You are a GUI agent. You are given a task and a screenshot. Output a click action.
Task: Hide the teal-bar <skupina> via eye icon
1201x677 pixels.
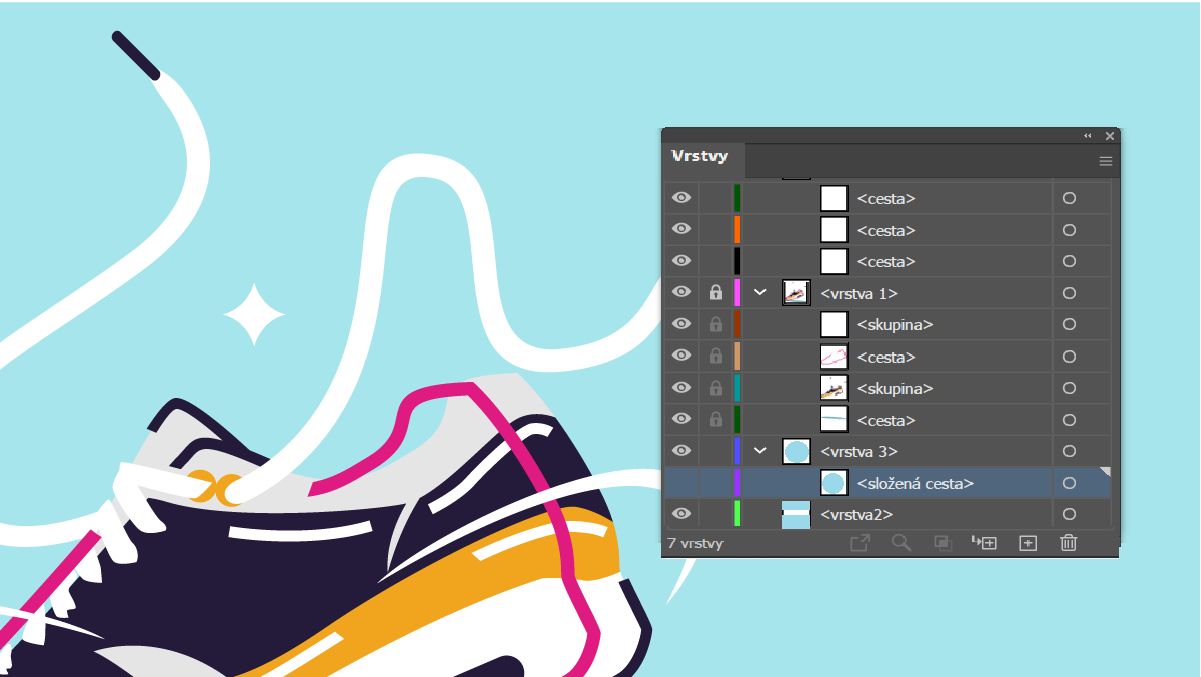click(x=681, y=387)
